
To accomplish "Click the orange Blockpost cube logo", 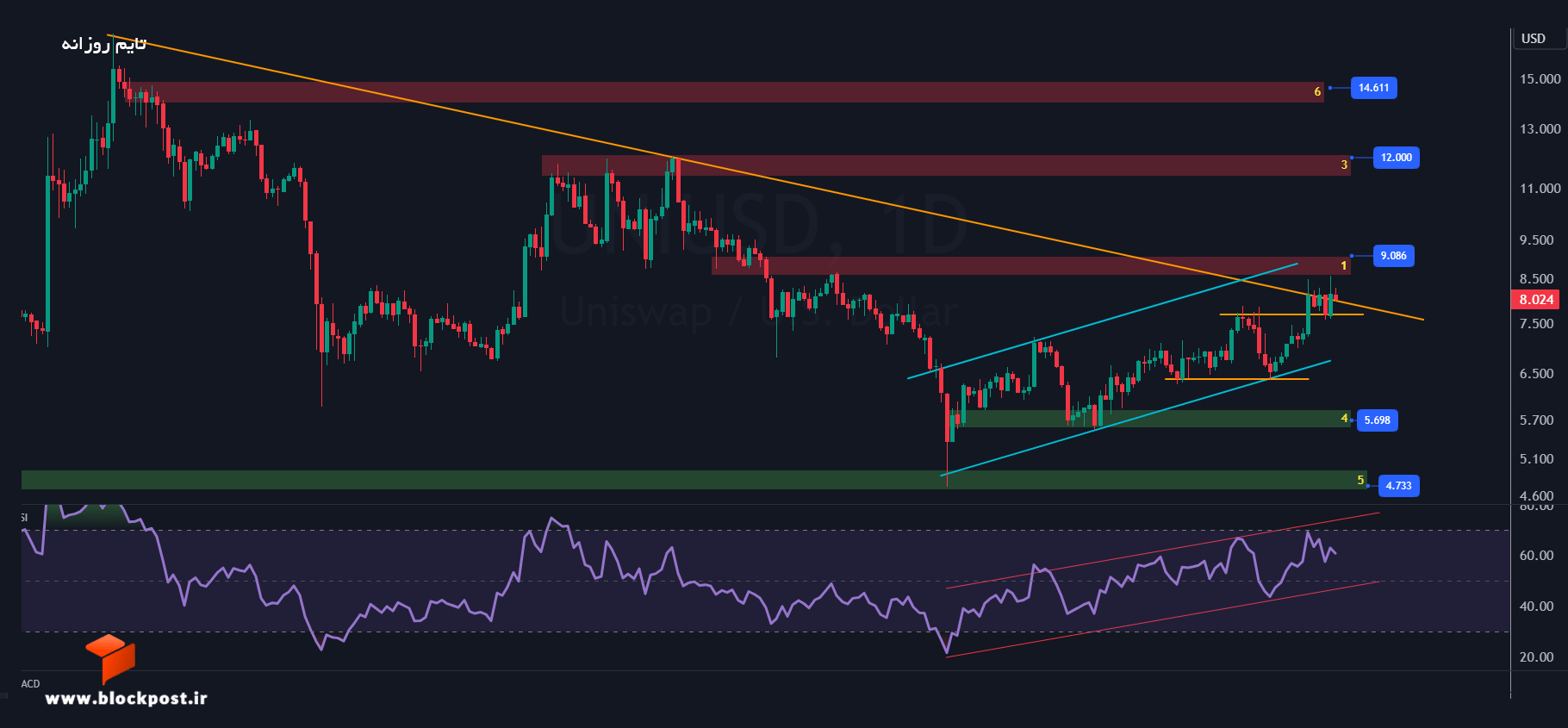I will click(x=110, y=659).
